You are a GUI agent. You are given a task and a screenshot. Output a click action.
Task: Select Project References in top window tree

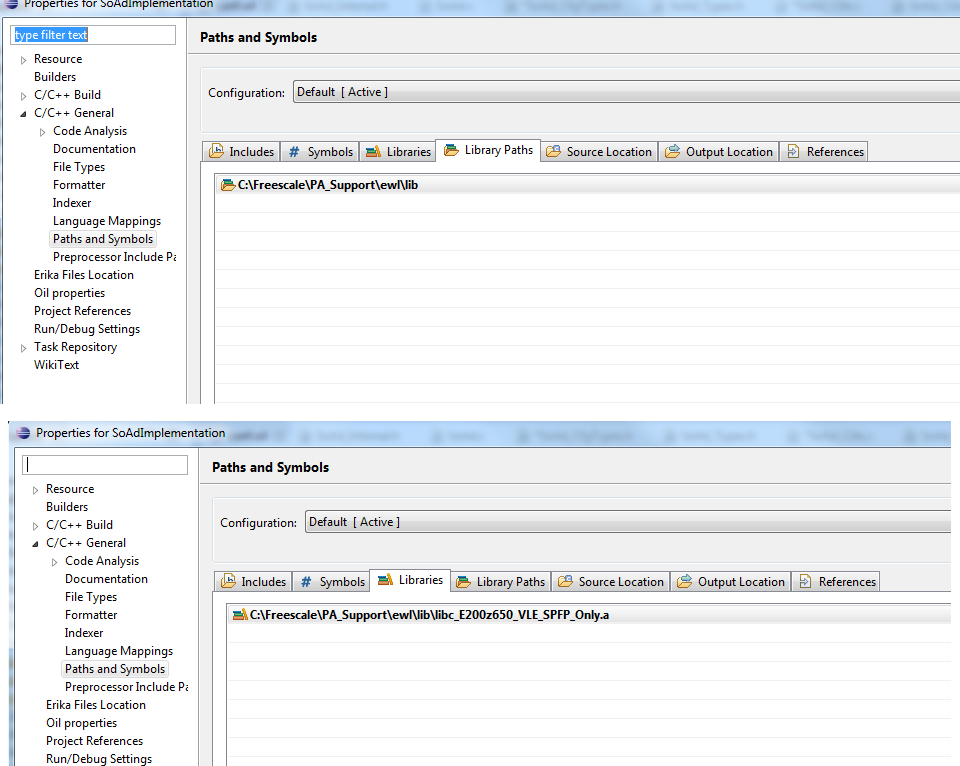(82, 310)
